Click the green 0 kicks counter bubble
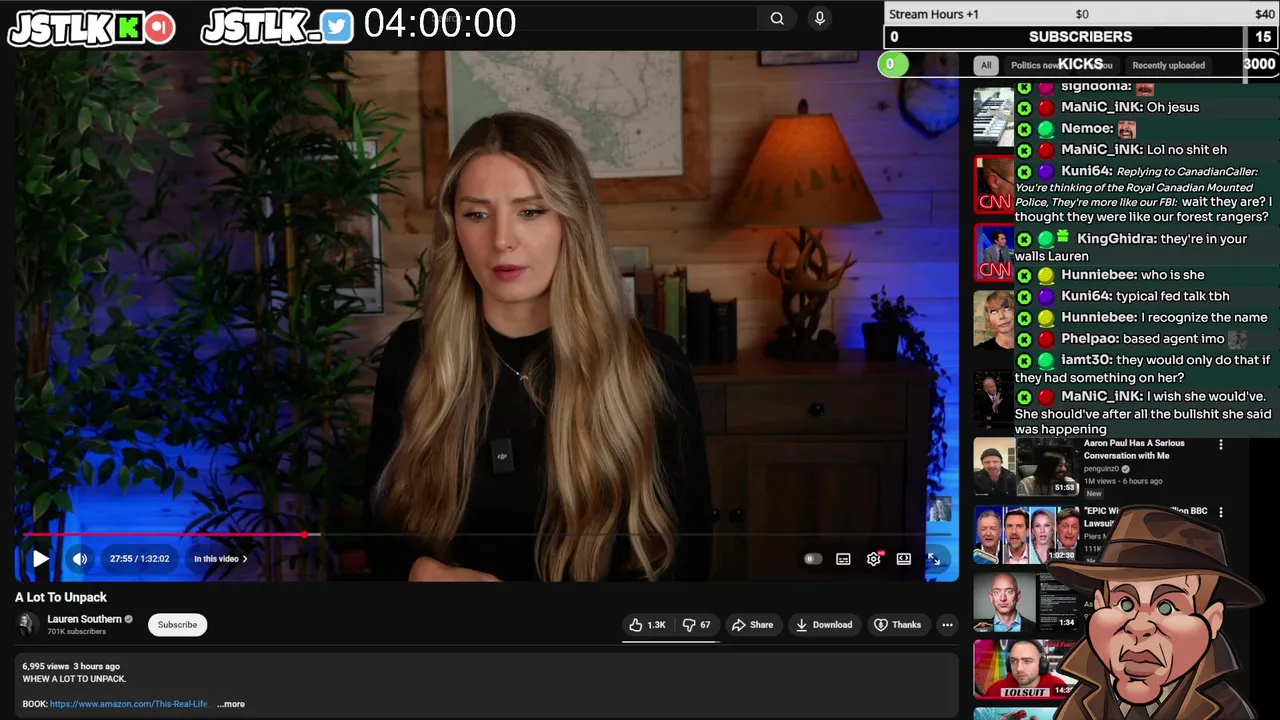Viewport: 1280px width, 720px height. [892, 64]
